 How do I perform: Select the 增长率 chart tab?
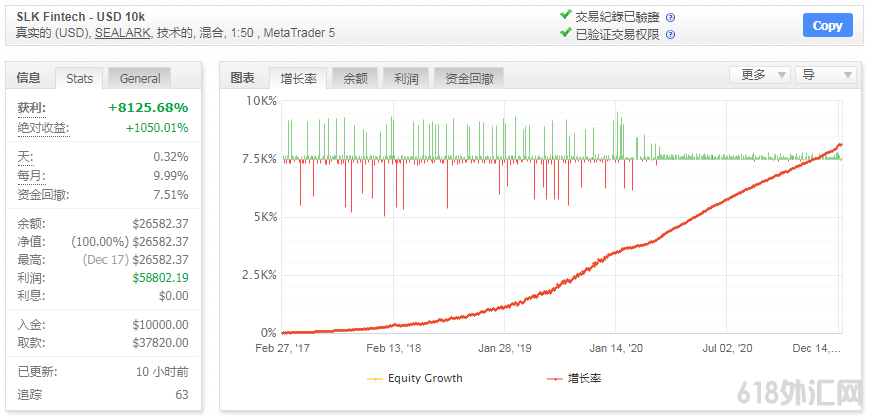pos(299,78)
